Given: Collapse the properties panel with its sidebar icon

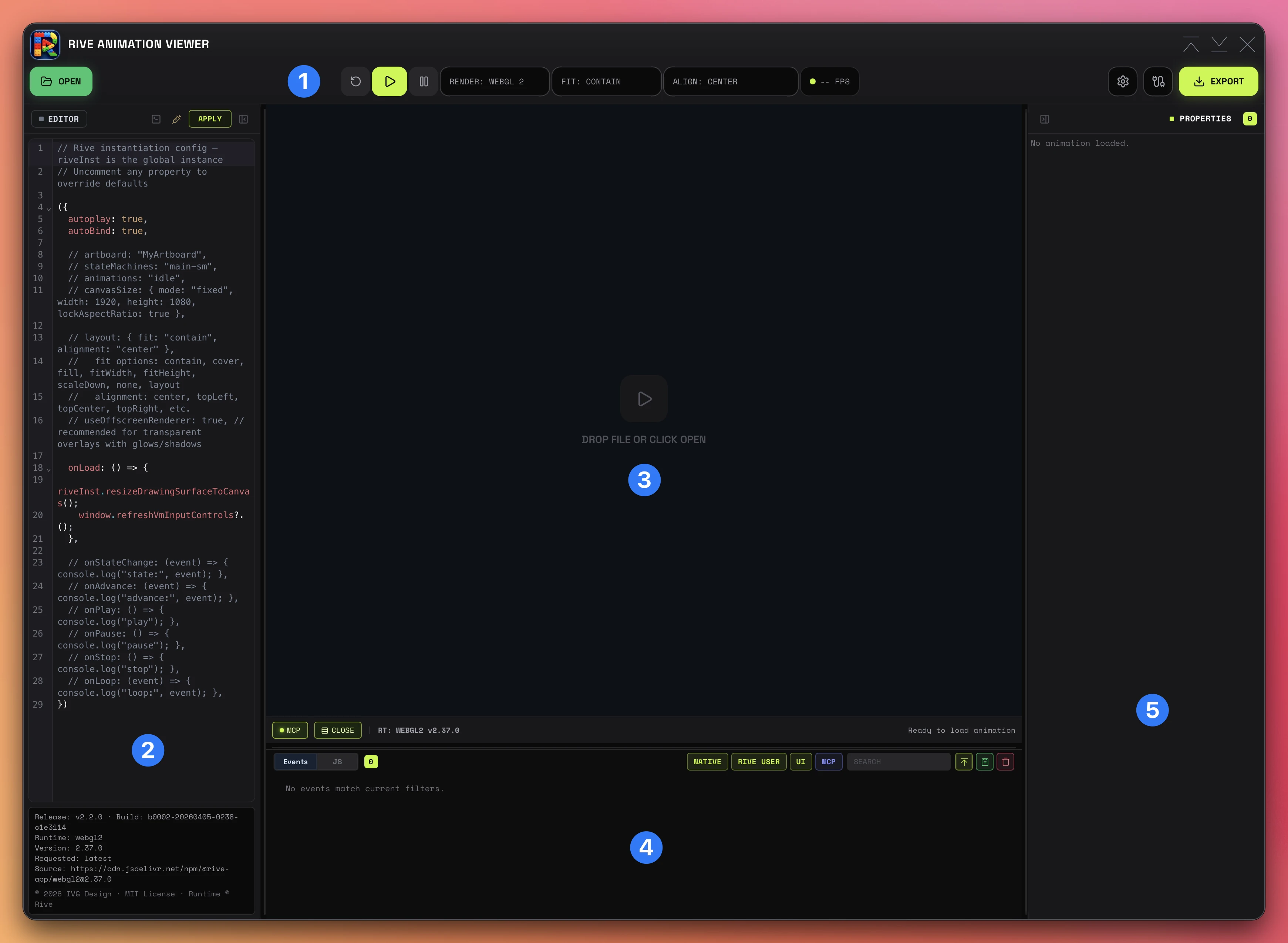Looking at the screenshot, I should click(x=1045, y=119).
